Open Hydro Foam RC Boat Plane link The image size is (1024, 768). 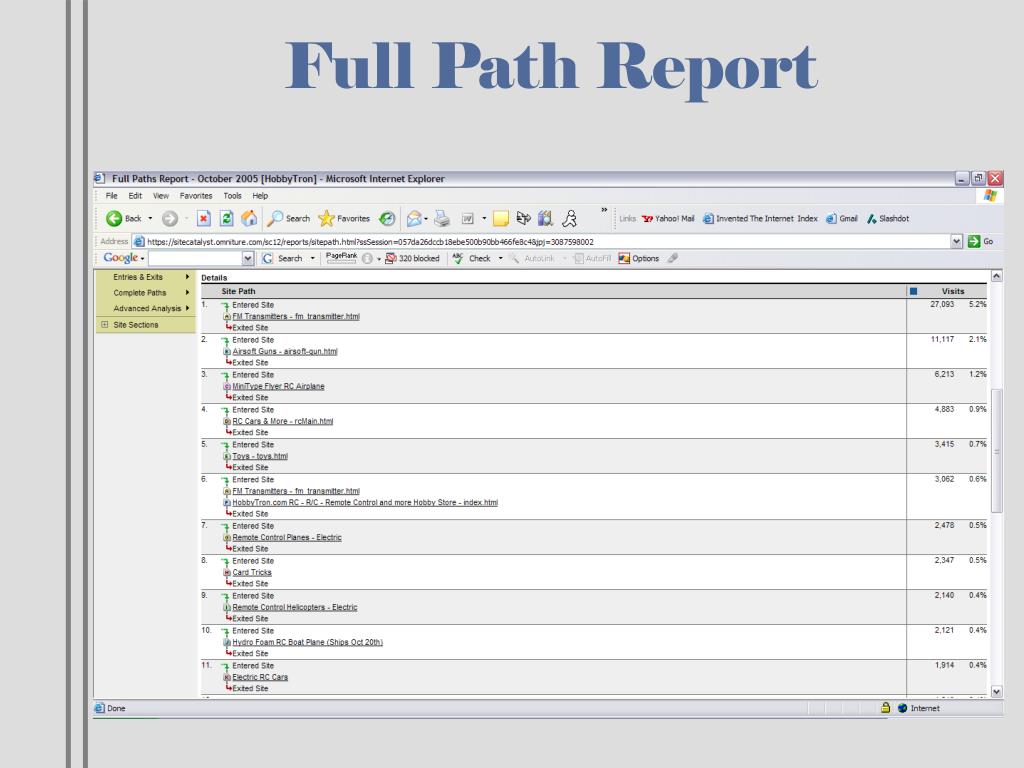(x=308, y=643)
